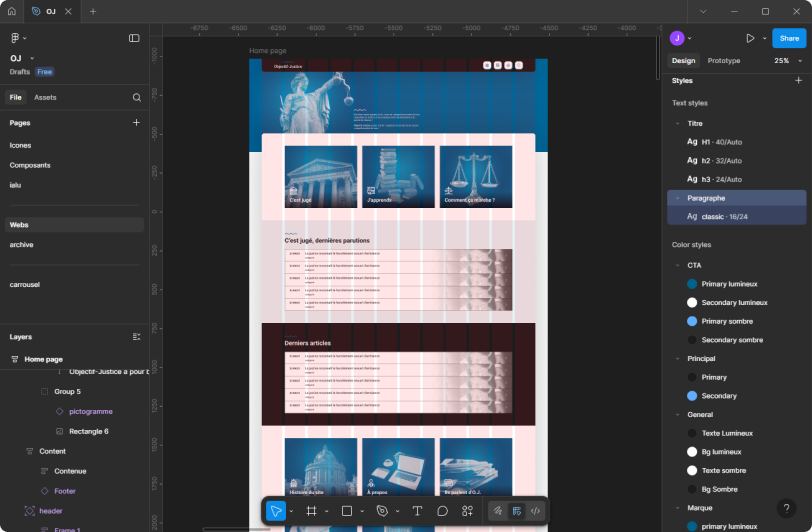Click the Primary lumineux CTA color swatch

(x=692, y=284)
